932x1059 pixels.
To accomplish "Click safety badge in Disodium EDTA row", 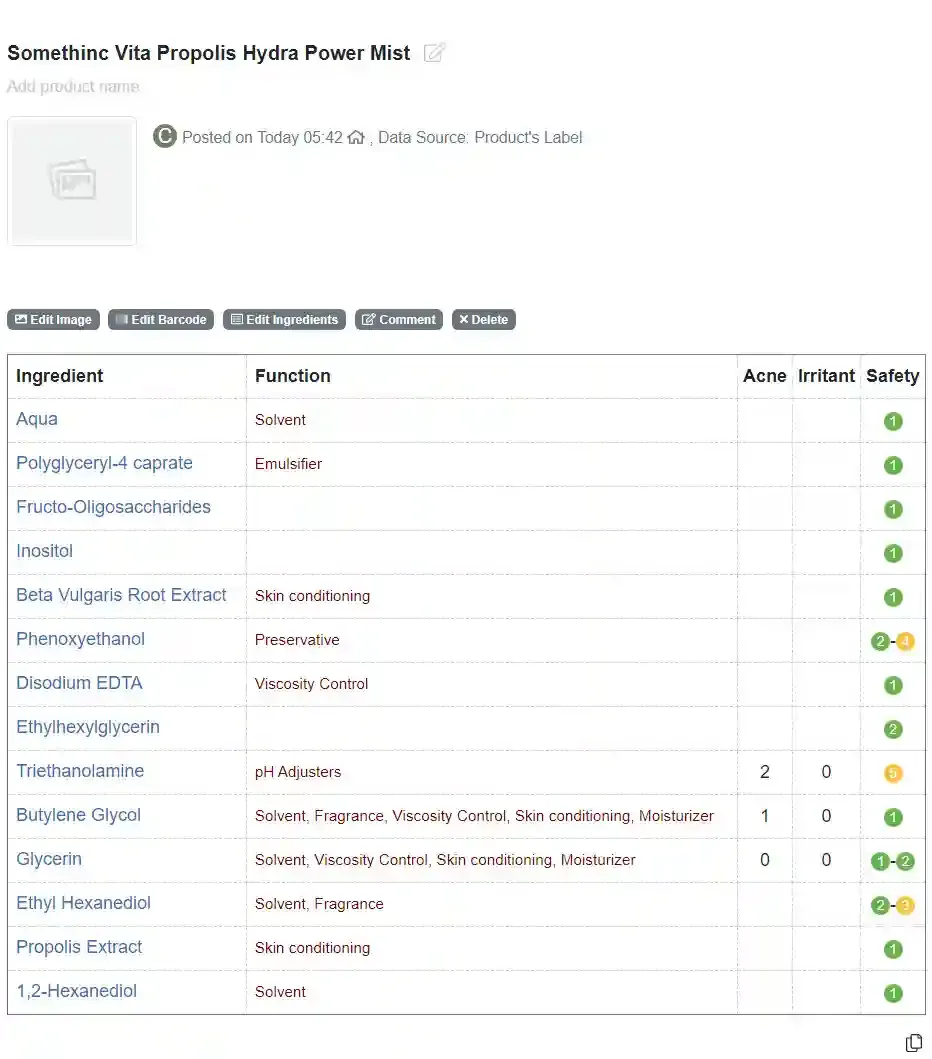I will click(x=893, y=686).
